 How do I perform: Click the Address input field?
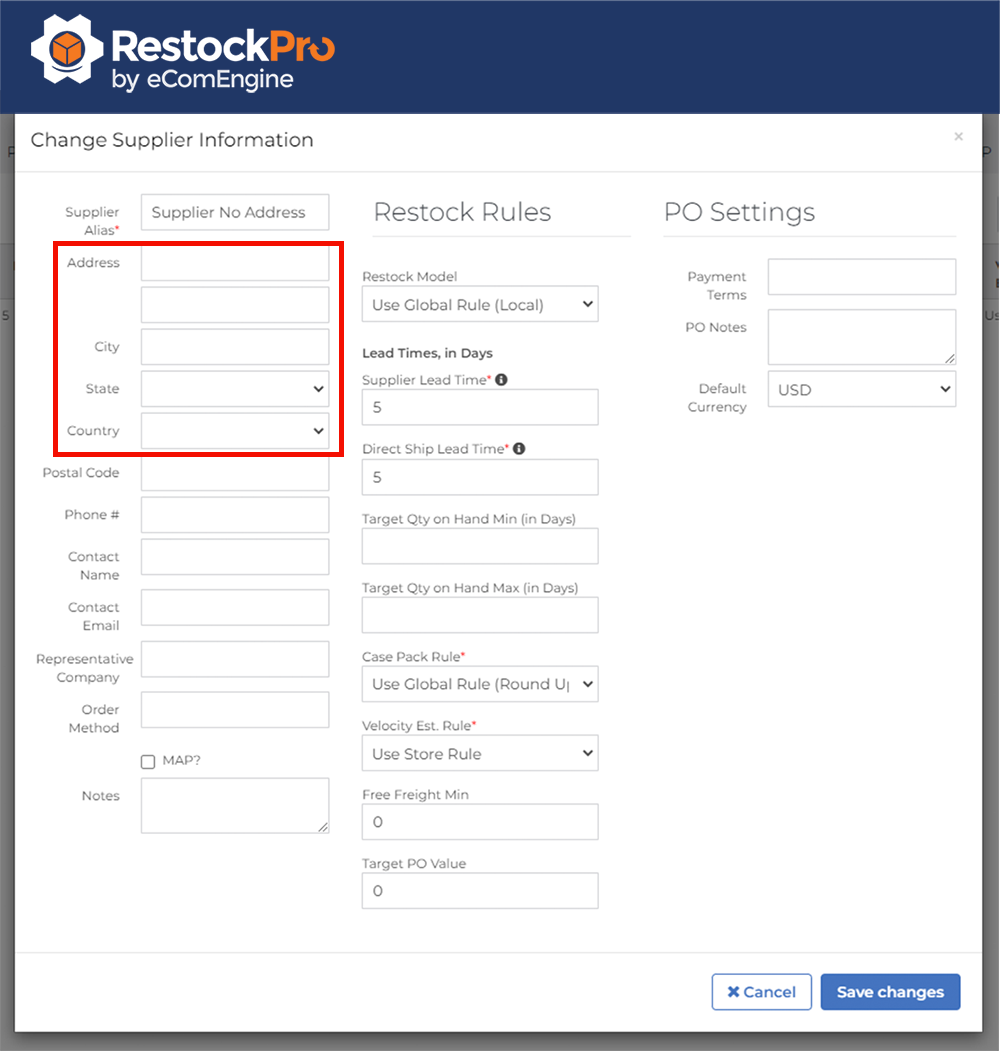[234, 263]
